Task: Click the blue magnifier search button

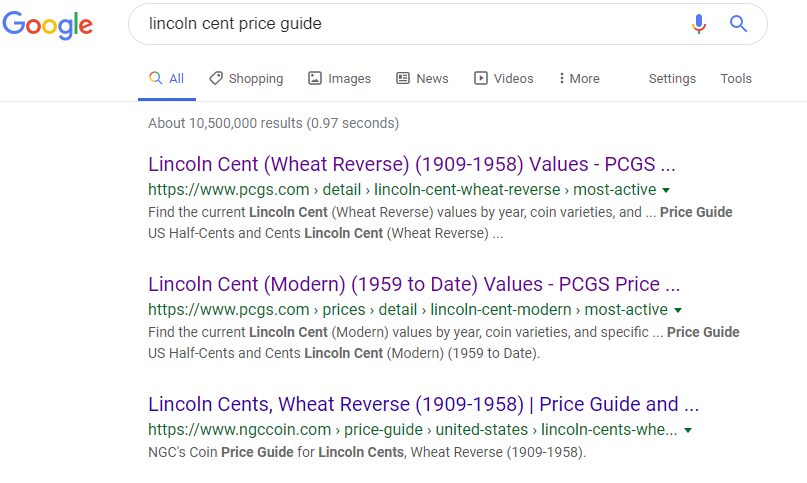Action: point(739,24)
